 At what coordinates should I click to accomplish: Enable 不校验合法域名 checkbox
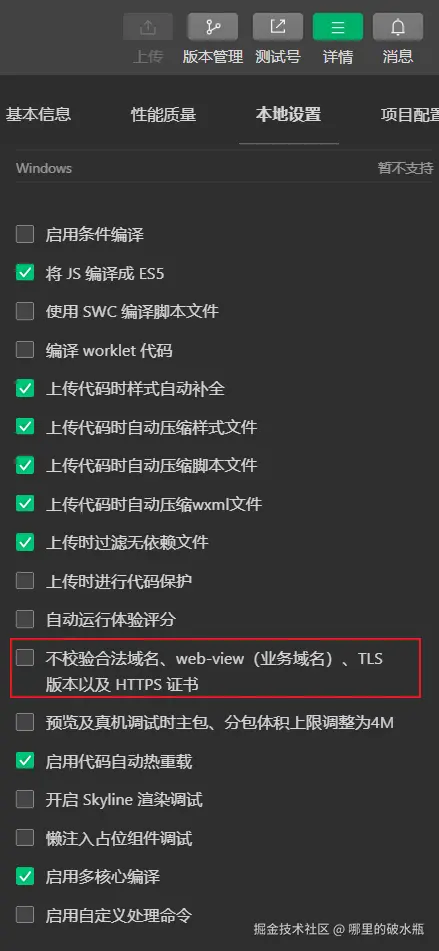(x=25, y=657)
